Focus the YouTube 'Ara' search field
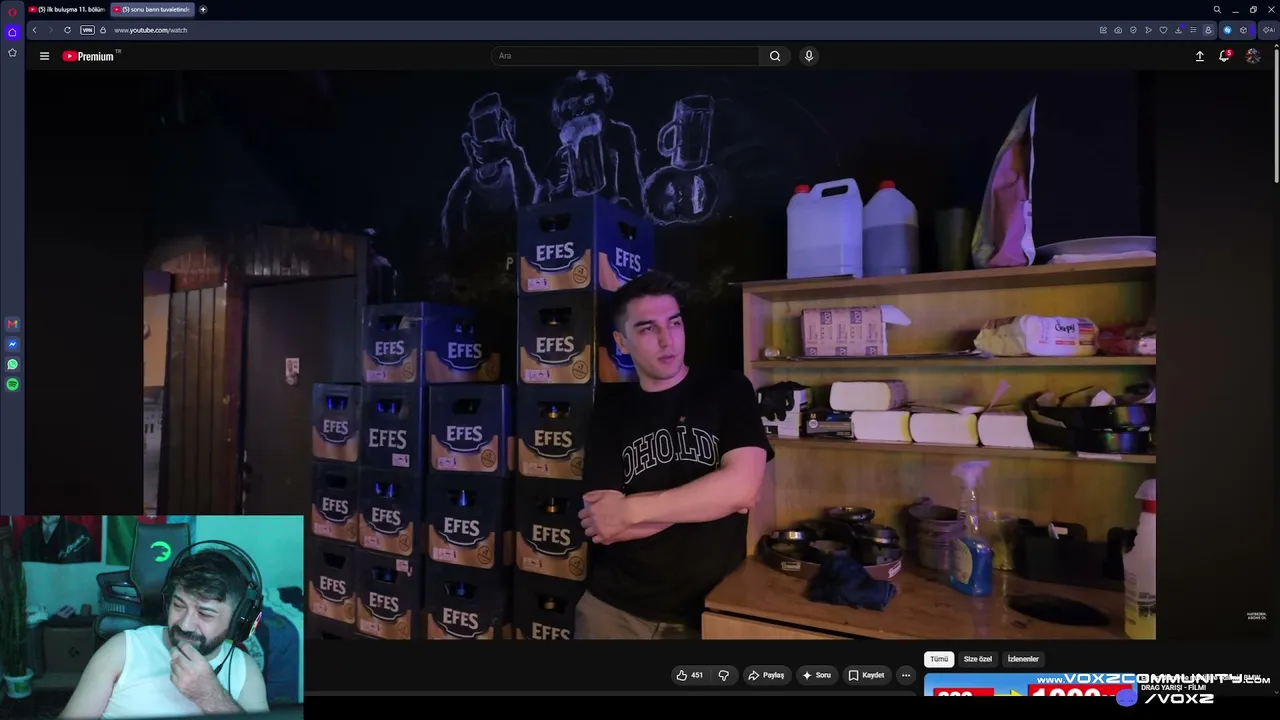Viewport: 1280px width, 720px height. (x=625, y=56)
